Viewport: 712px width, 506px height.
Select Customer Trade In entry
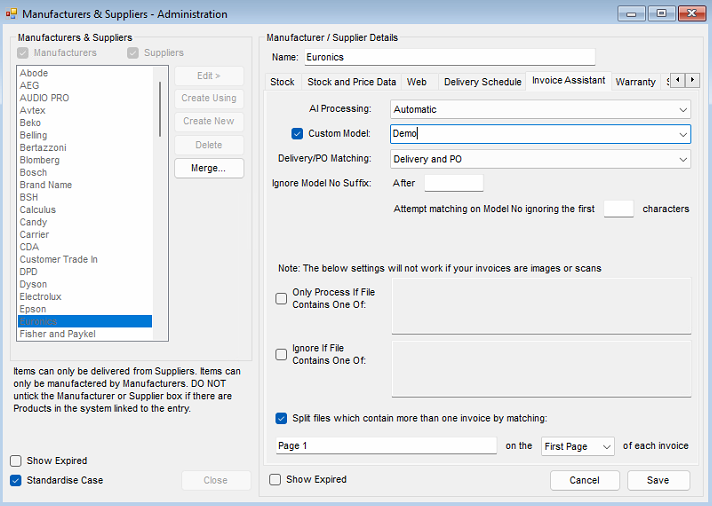coord(85,259)
